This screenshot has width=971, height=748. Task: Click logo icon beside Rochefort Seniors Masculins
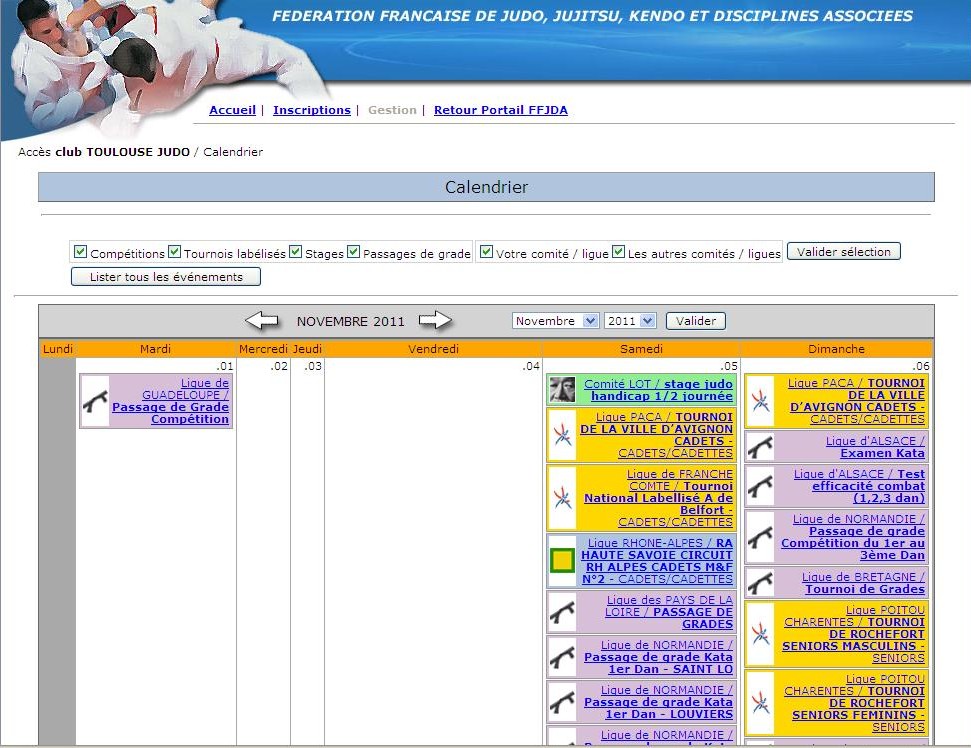(x=760, y=634)
